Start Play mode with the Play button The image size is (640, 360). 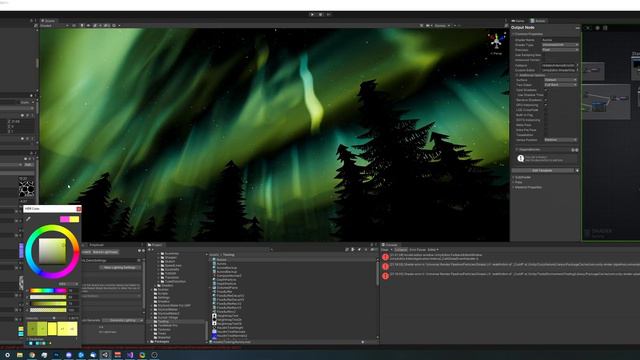(313, 14)
